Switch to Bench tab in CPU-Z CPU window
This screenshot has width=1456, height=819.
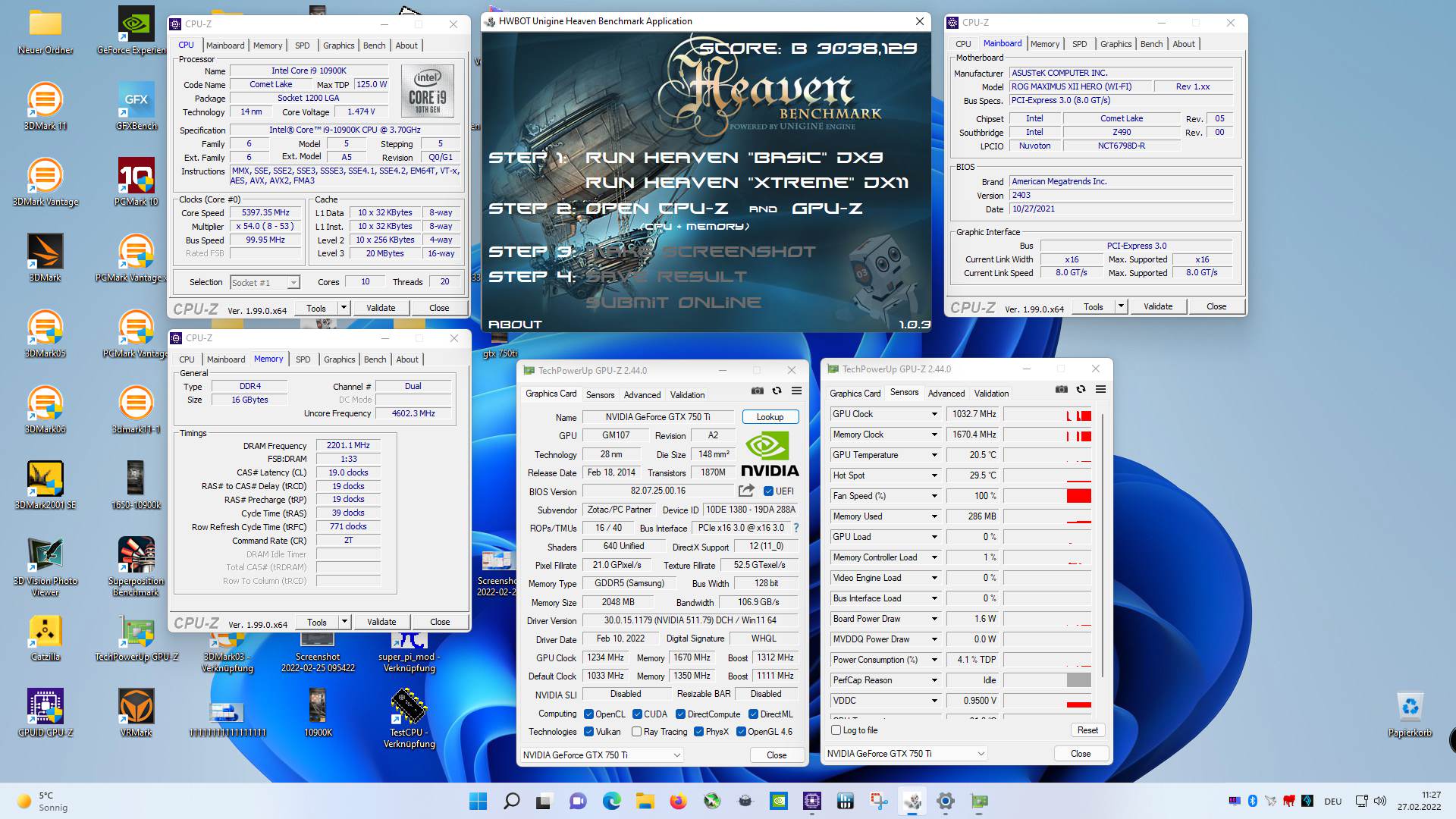click(x=374, y=45)
